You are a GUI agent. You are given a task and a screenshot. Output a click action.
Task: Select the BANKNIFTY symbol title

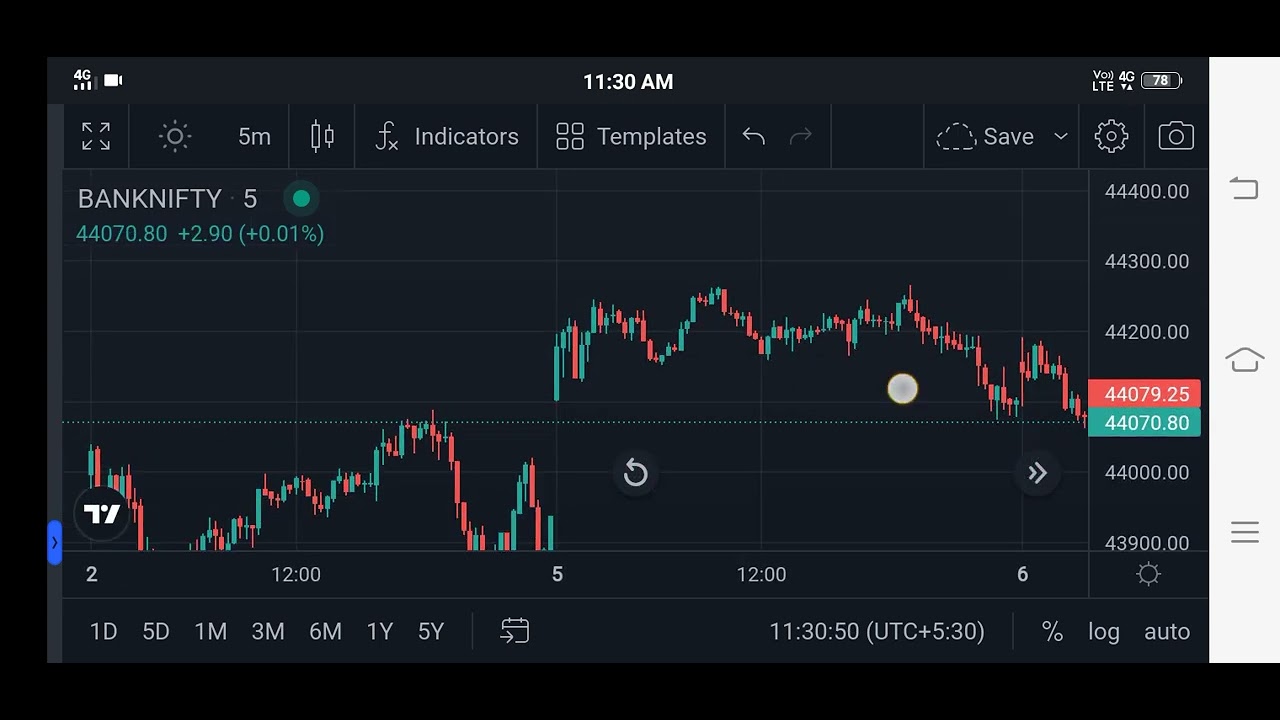[150, 199]
